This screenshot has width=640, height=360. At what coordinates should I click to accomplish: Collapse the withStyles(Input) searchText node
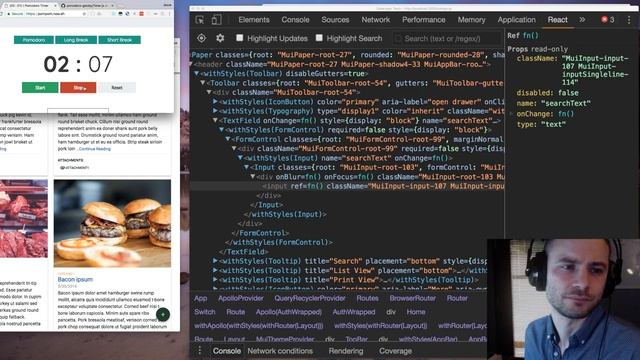tap(240, 158)
